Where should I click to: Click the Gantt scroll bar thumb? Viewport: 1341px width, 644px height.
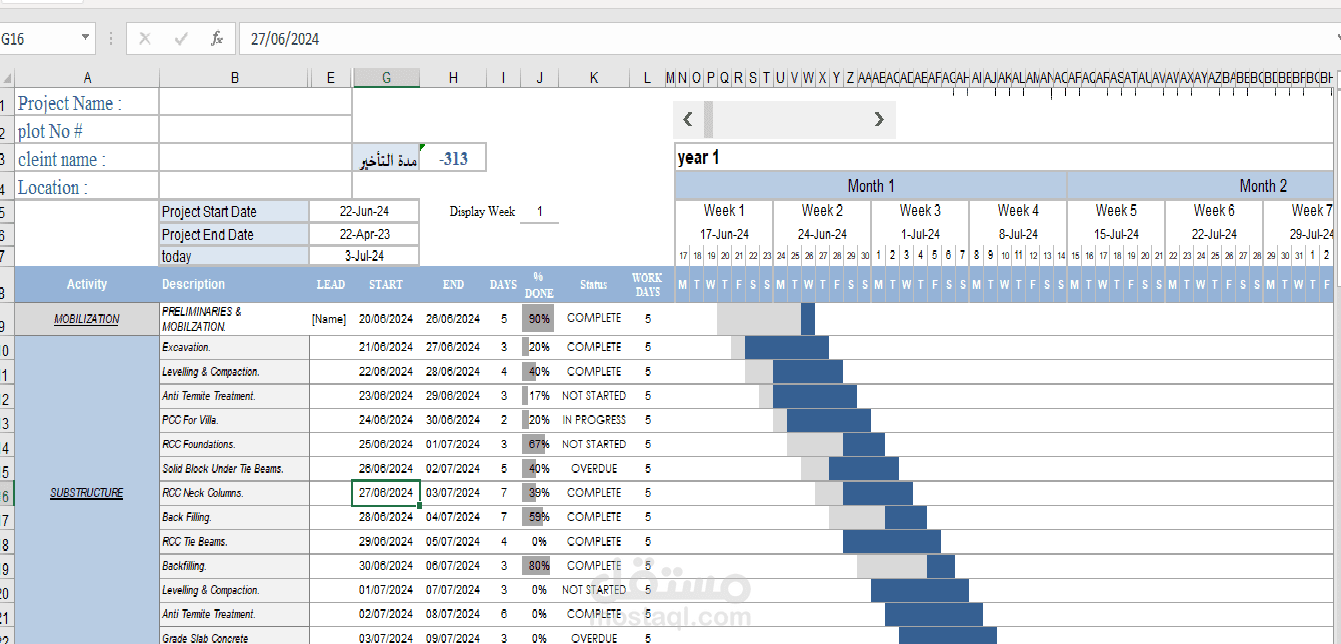point(709,119)
